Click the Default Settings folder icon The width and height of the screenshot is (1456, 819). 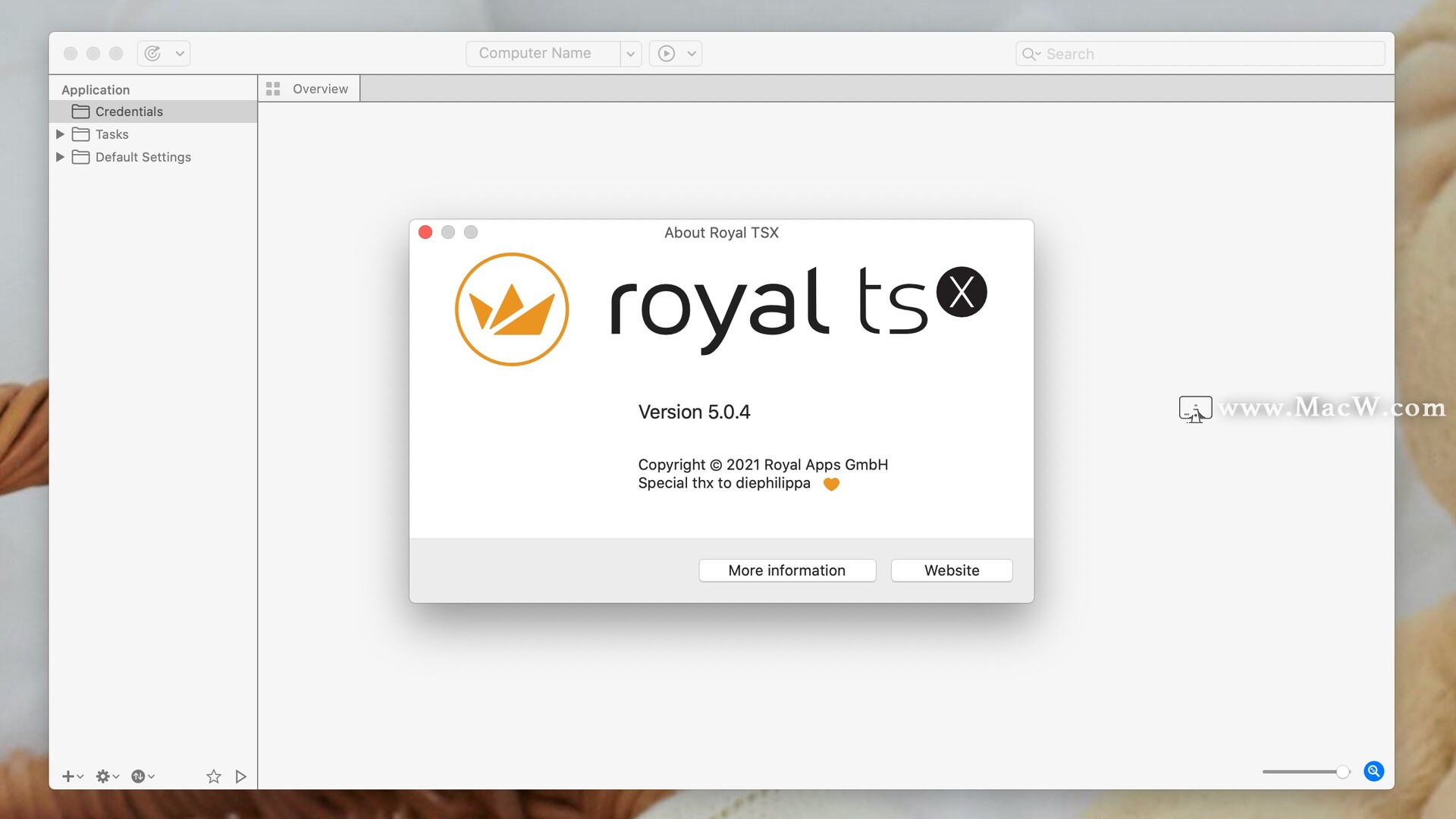(x=80, y=157)
